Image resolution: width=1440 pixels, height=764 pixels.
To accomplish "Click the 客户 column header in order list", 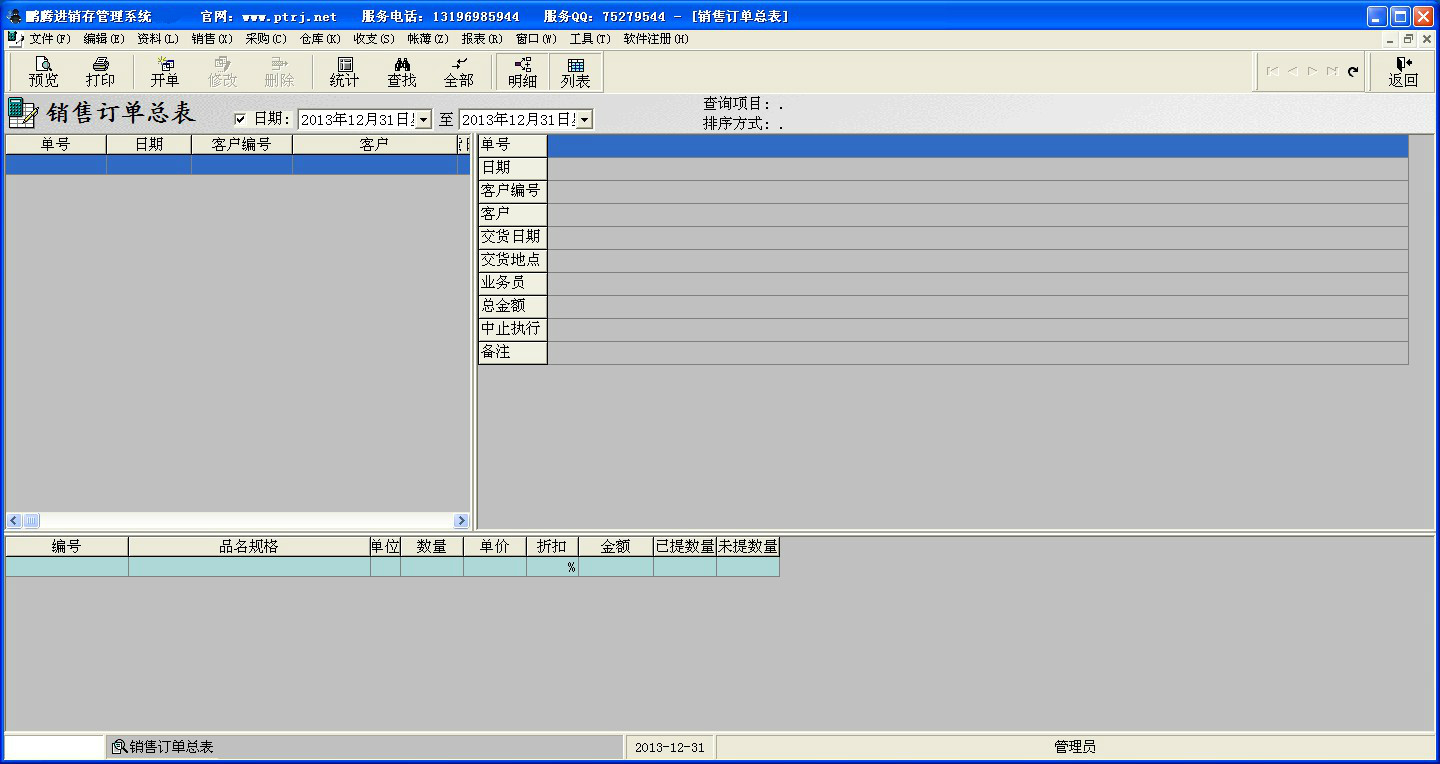I will click(374, 144).
